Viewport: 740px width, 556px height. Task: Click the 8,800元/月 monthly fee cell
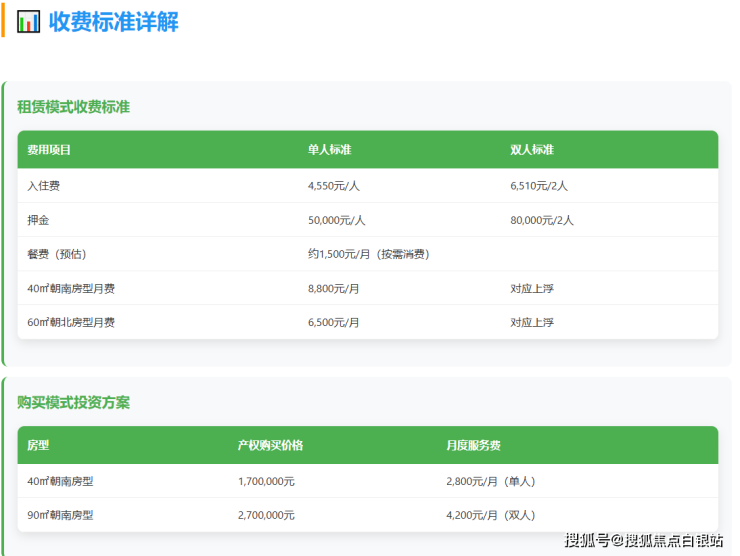(x=333, y=288)
